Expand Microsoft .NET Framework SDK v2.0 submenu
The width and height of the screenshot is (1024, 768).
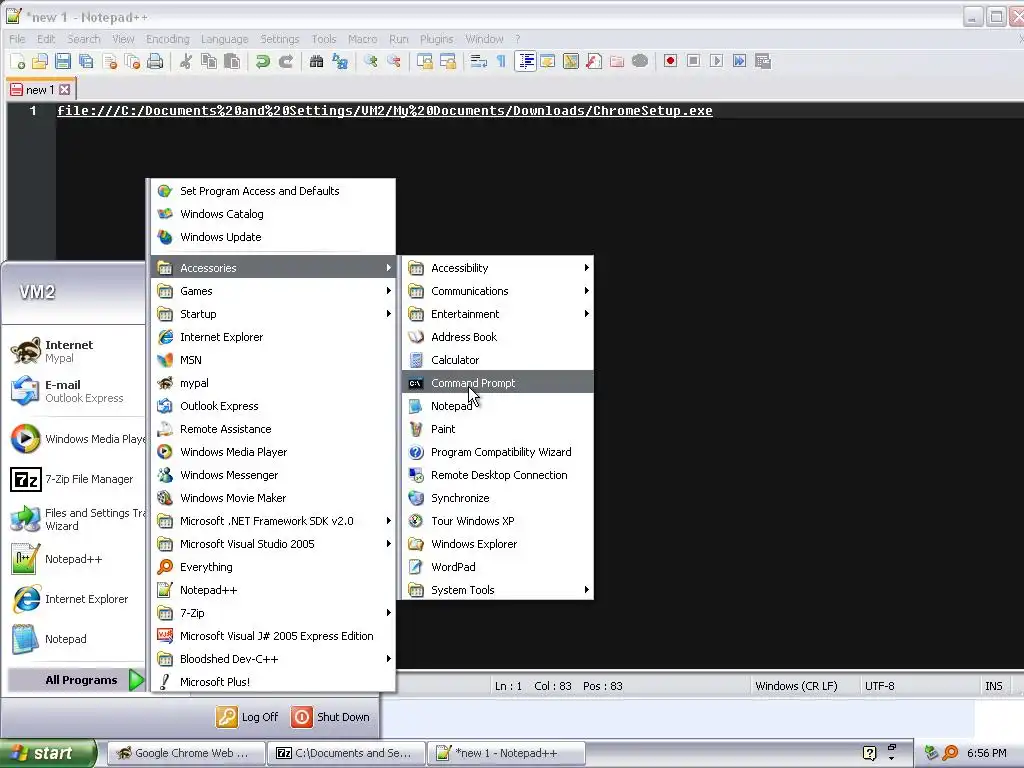(x=273, y=520)
